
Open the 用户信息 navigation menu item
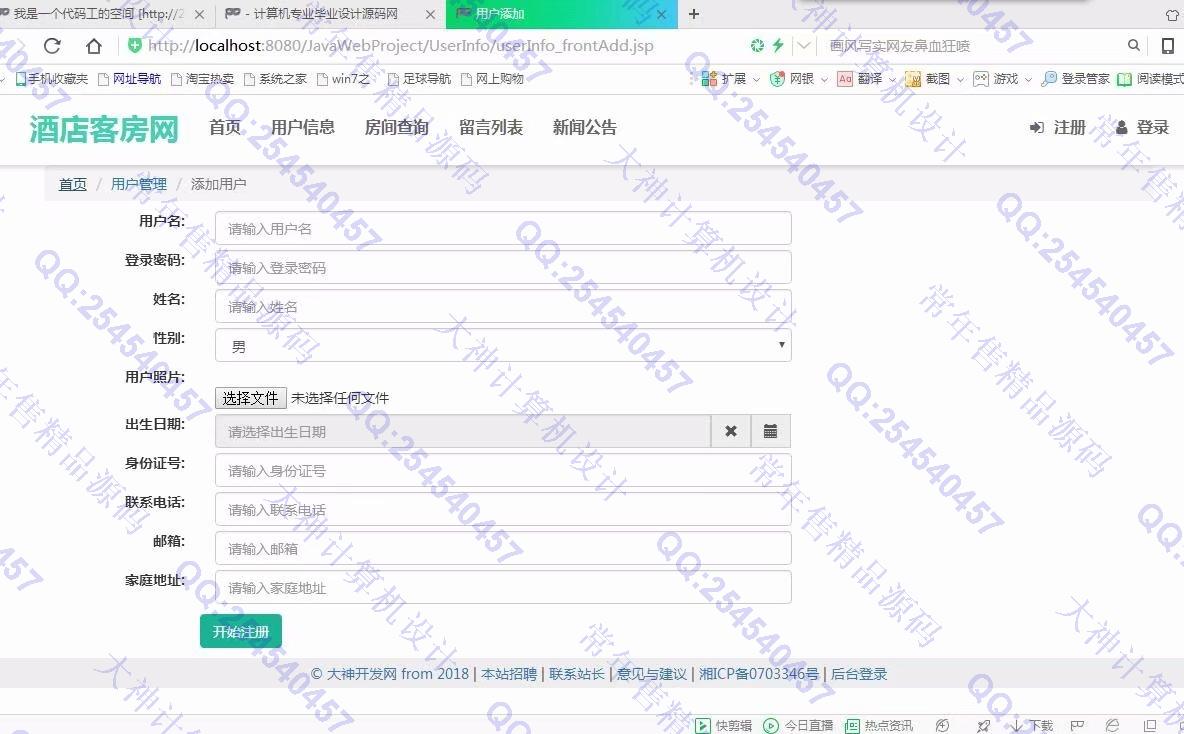pos(303,128)
